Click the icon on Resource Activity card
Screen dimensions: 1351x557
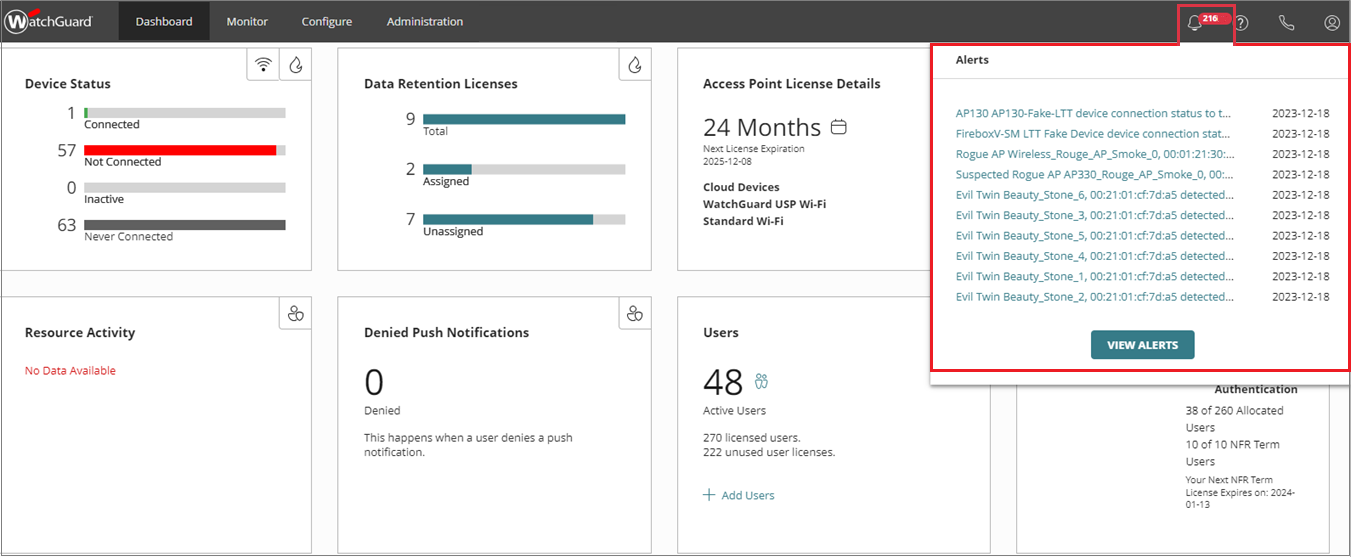pyautogui.click(x=295, y=314)
